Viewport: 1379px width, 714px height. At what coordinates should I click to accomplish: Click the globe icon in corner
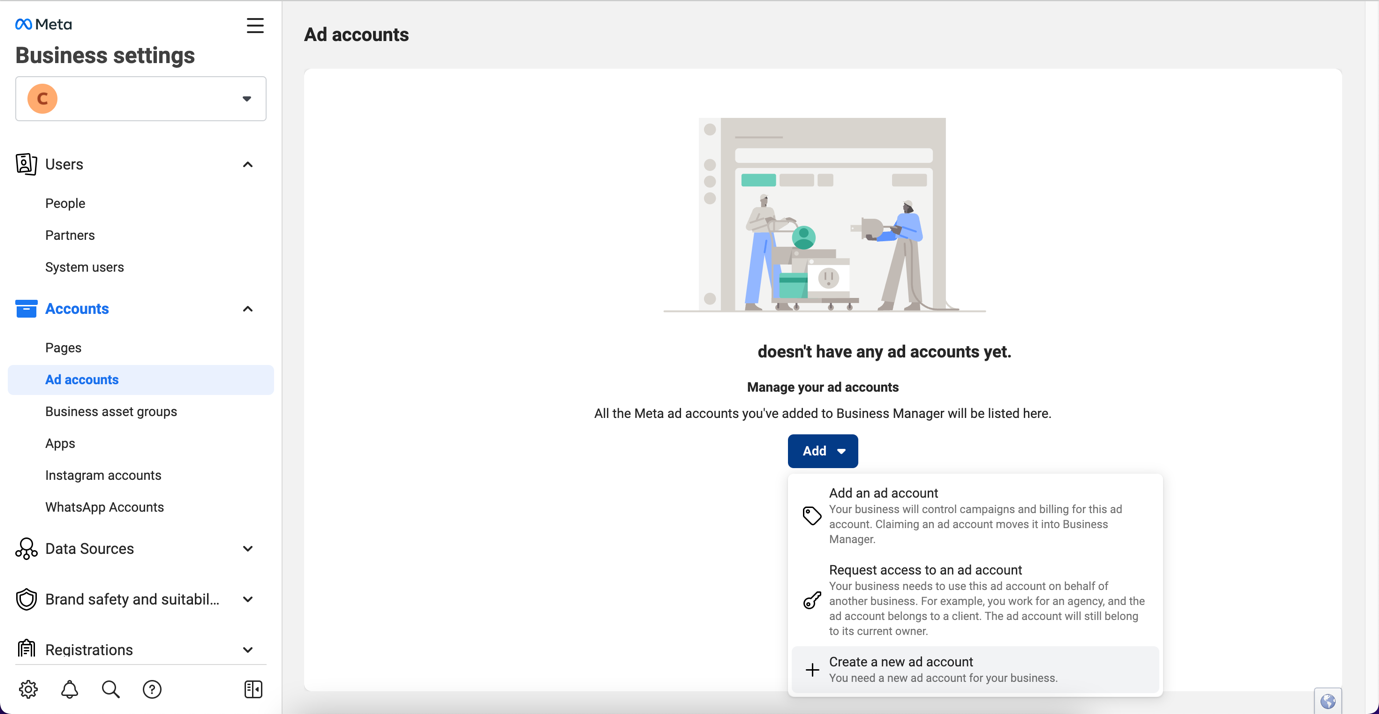point(1327,701)
